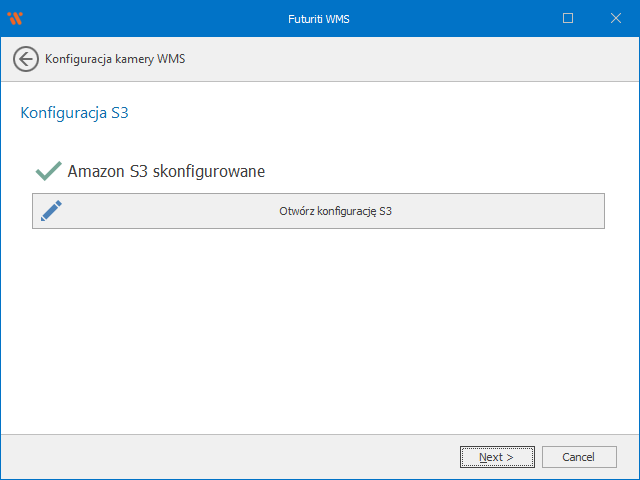
Task: Click blank space between heading and status line
Action: 320,140
